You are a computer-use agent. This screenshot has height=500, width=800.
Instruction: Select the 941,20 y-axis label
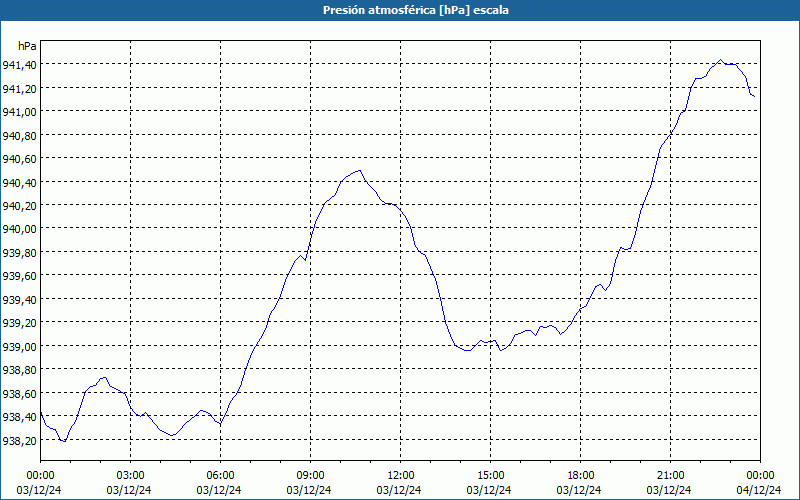point(19,88)
